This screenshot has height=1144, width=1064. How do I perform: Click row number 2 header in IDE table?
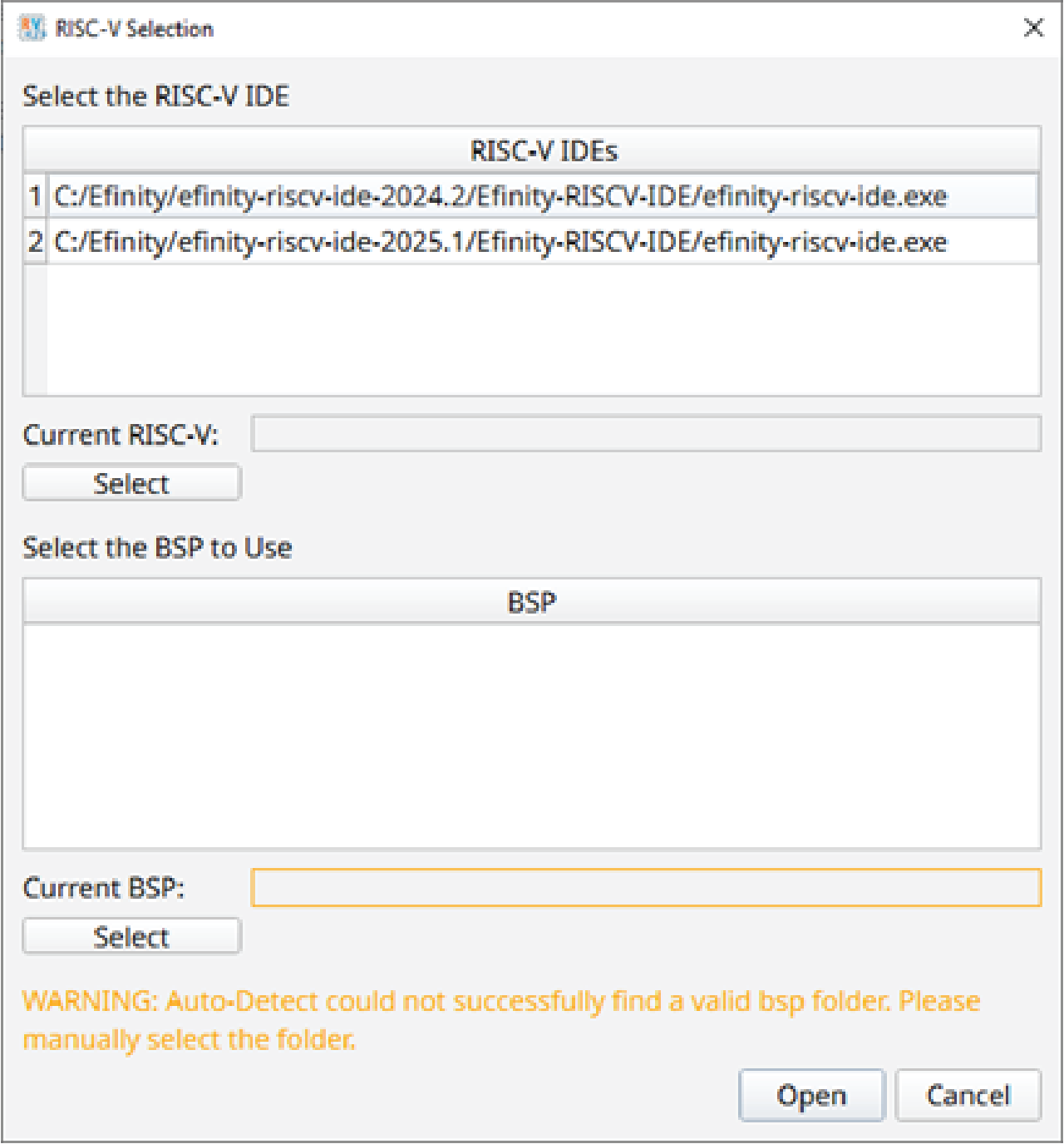[x=35, y=242]
